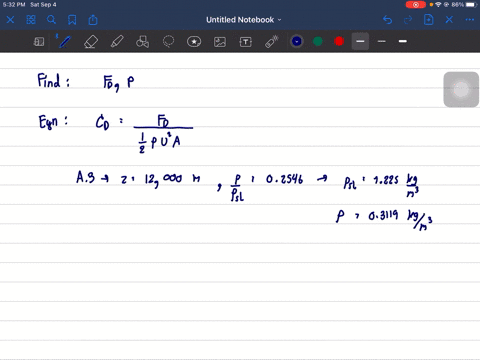This screenshot has width=480, height=360.
Task: Open the share and export menu
Action: click(x=93, y=20)
